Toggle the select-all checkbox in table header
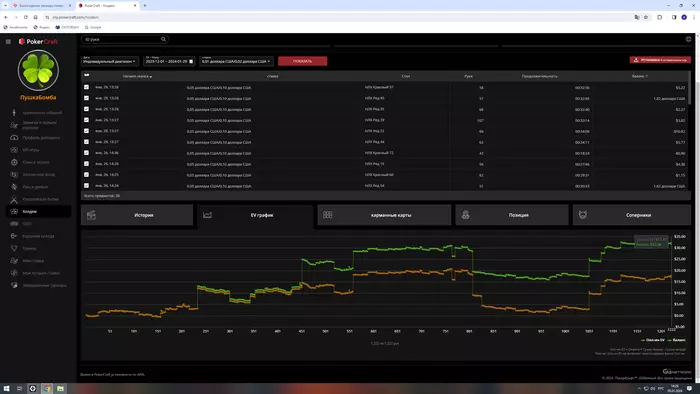The height and width of the screenshot is (394, 700). click(87, 75)
